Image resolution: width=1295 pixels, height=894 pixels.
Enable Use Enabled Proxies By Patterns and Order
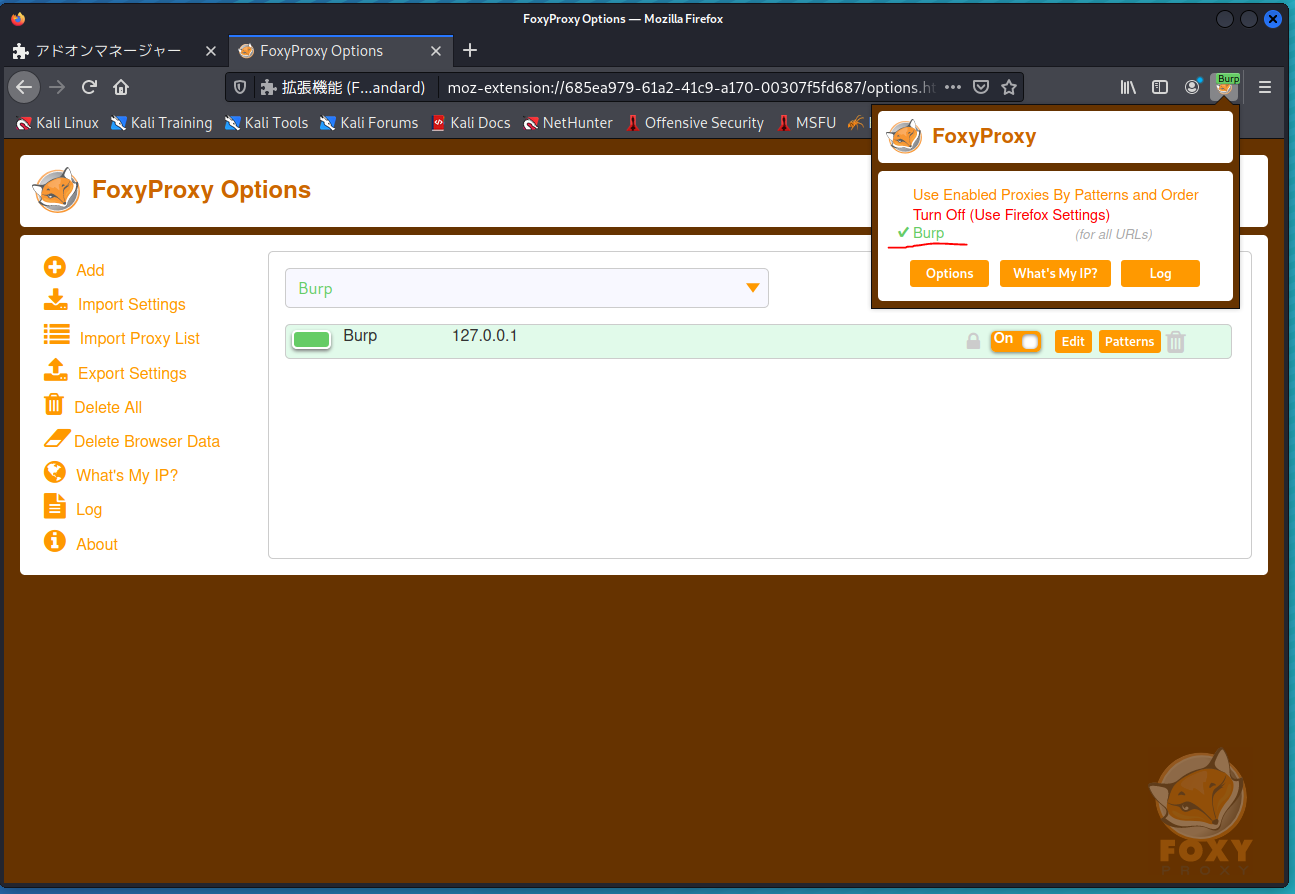(x=1055, y=195)
